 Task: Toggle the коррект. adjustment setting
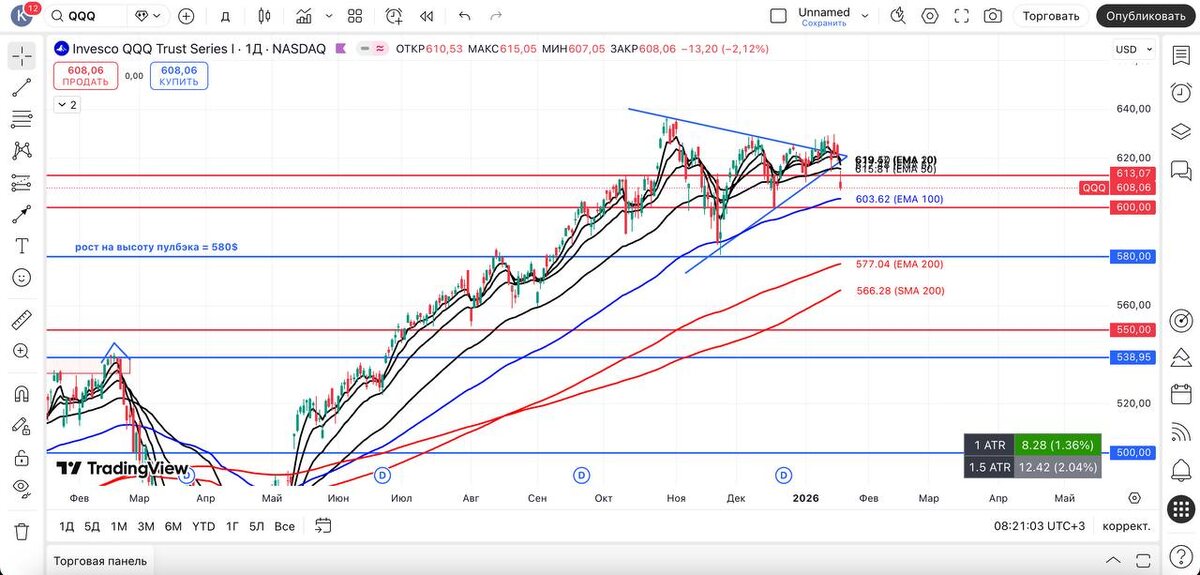click(1126, 526)
